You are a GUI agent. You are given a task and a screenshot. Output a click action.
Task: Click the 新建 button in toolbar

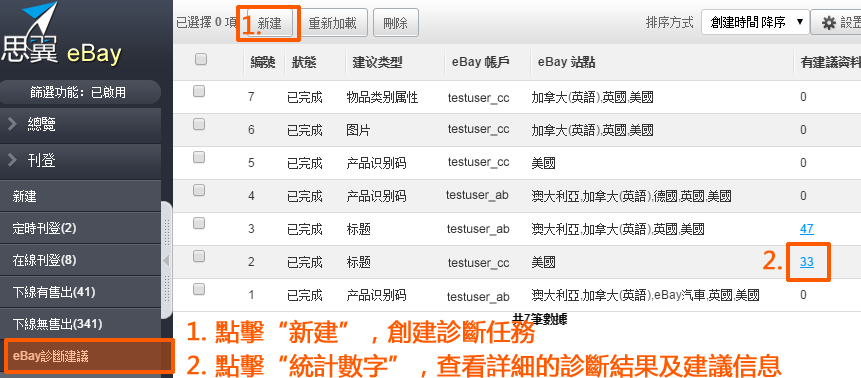(x=270, y=23)
